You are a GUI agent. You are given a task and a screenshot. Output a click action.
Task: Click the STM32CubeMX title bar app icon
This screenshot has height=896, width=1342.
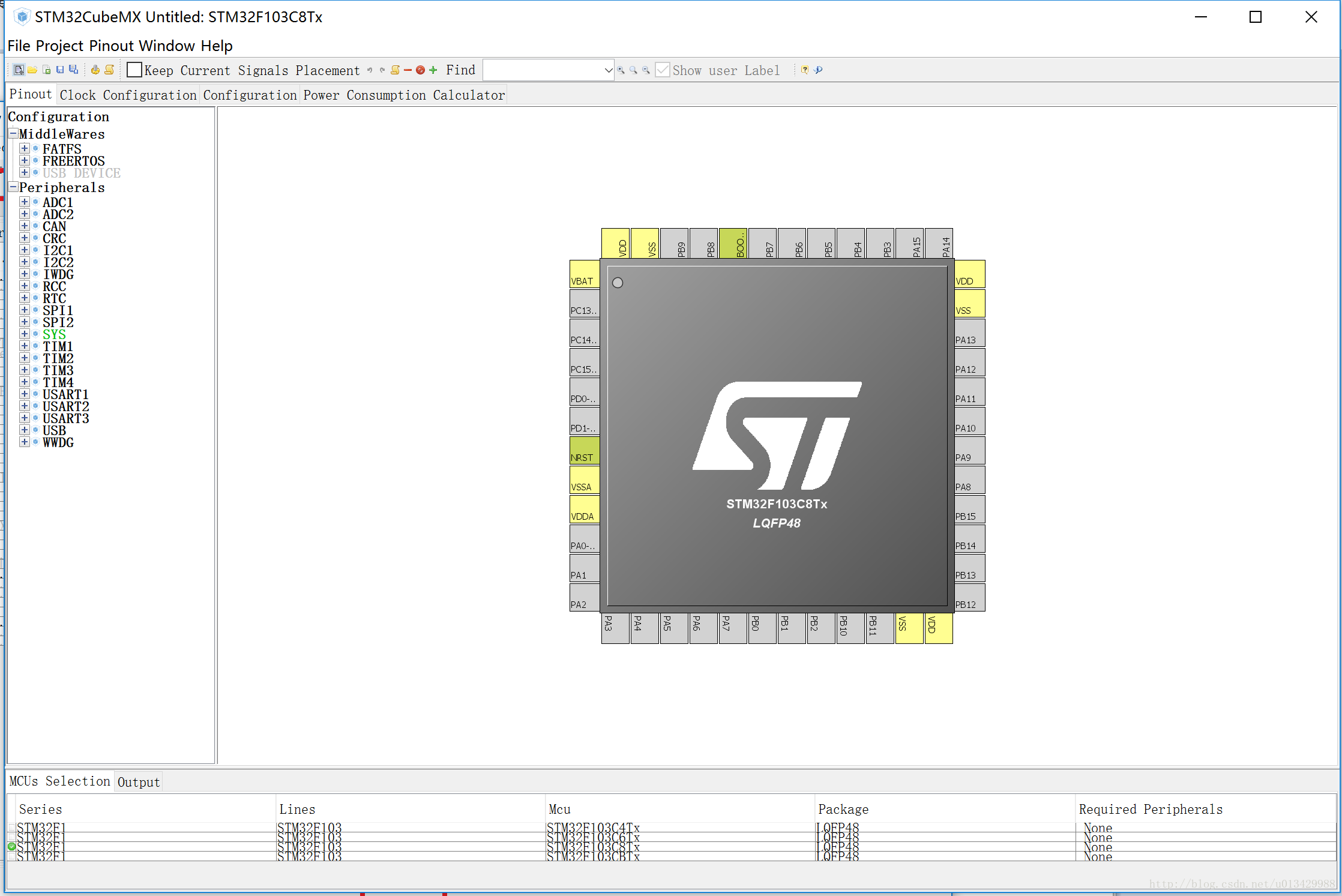tap(22, 17)
